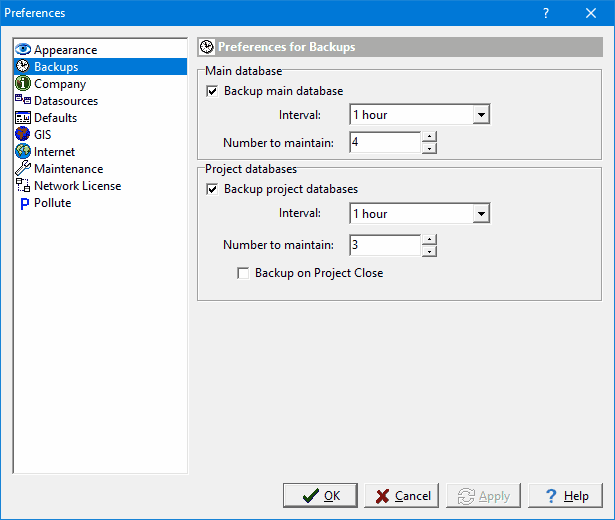Uncheck Backup project databases
Screen dimensions: 615x520
212,189
